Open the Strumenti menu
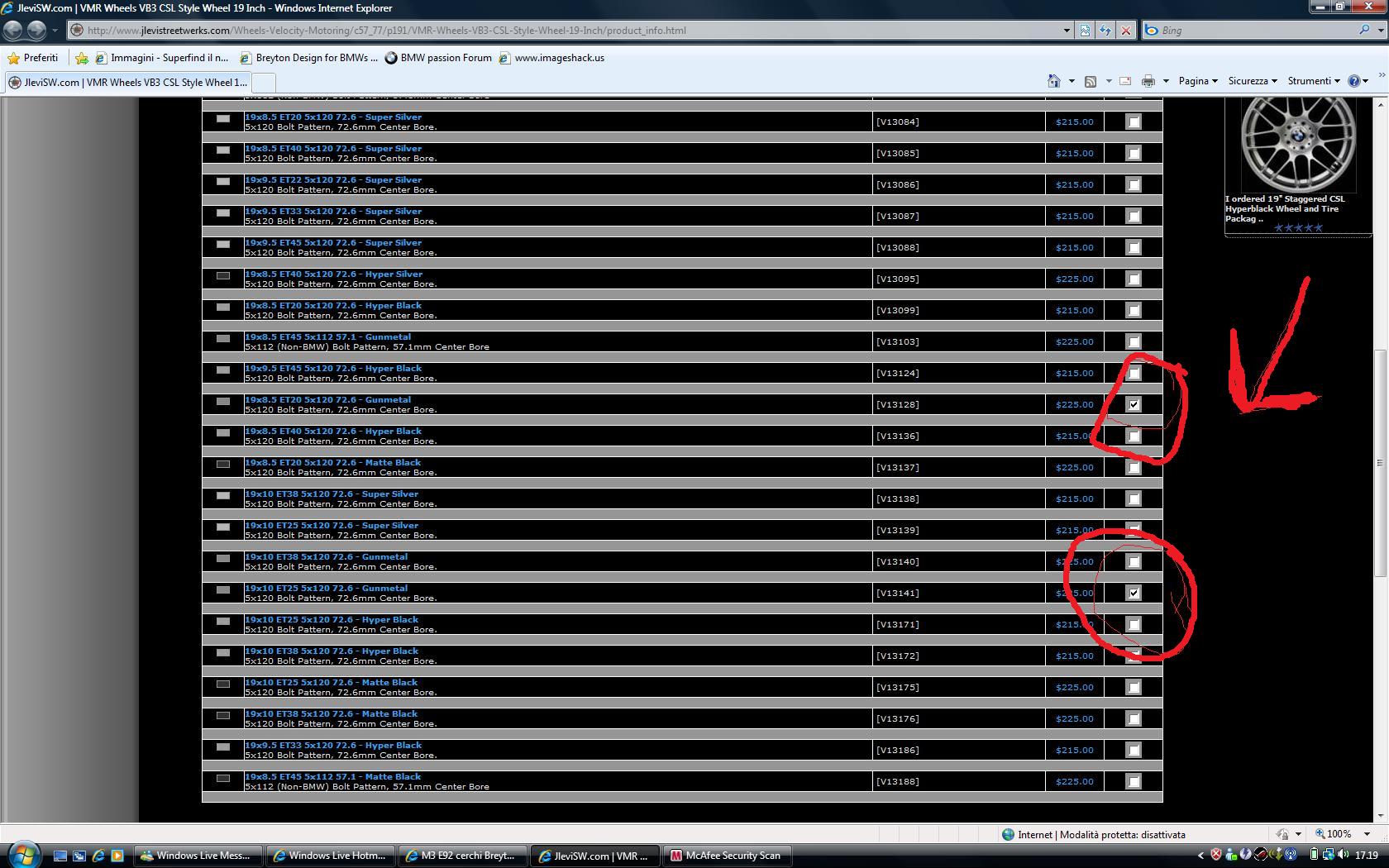The width and height of the screenshot is (1389, 868). pyautogui.click(x=1313, y=81)
